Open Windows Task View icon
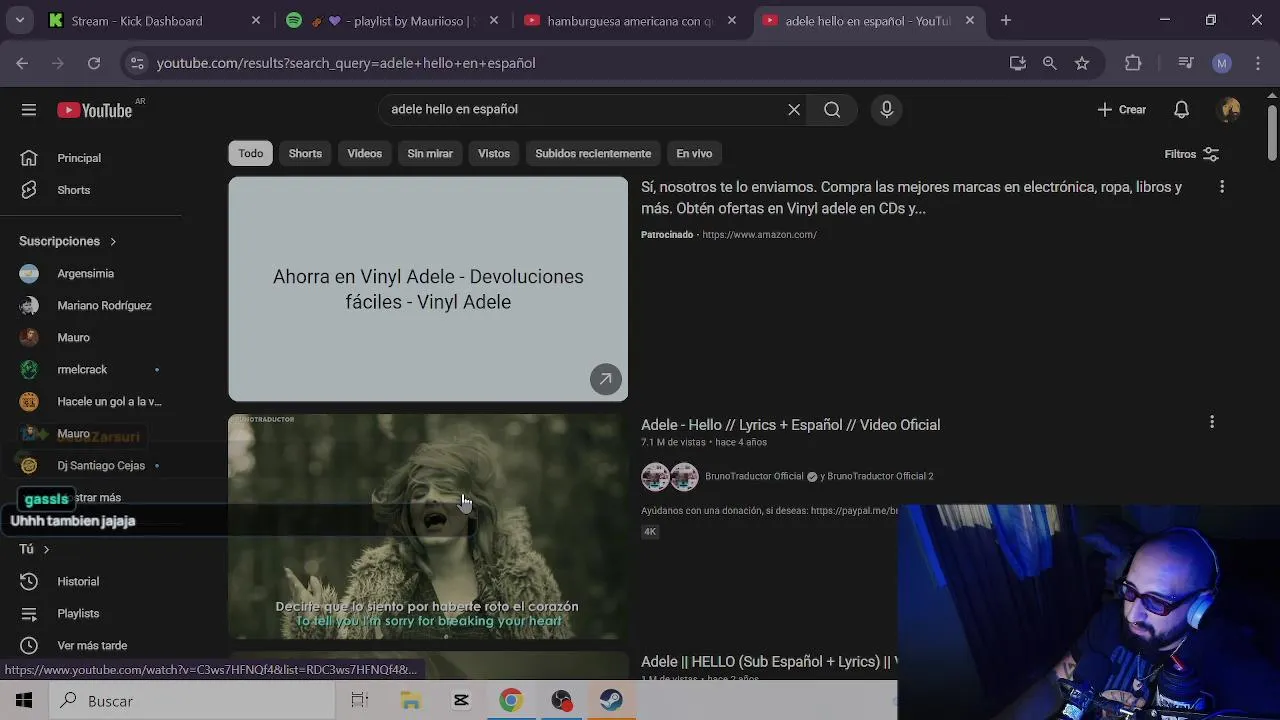This screenshot has width=1280, height=720. click(x=359, y=701)
